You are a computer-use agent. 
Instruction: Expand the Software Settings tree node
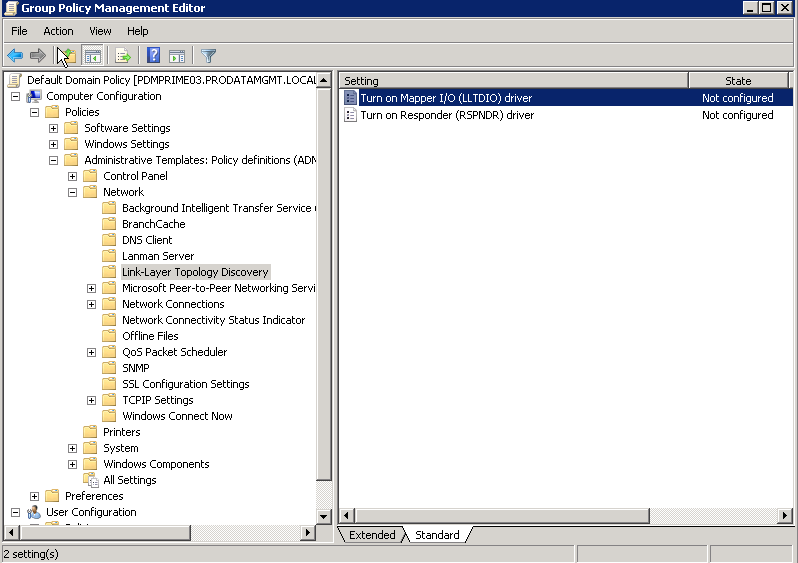point(54,128)
